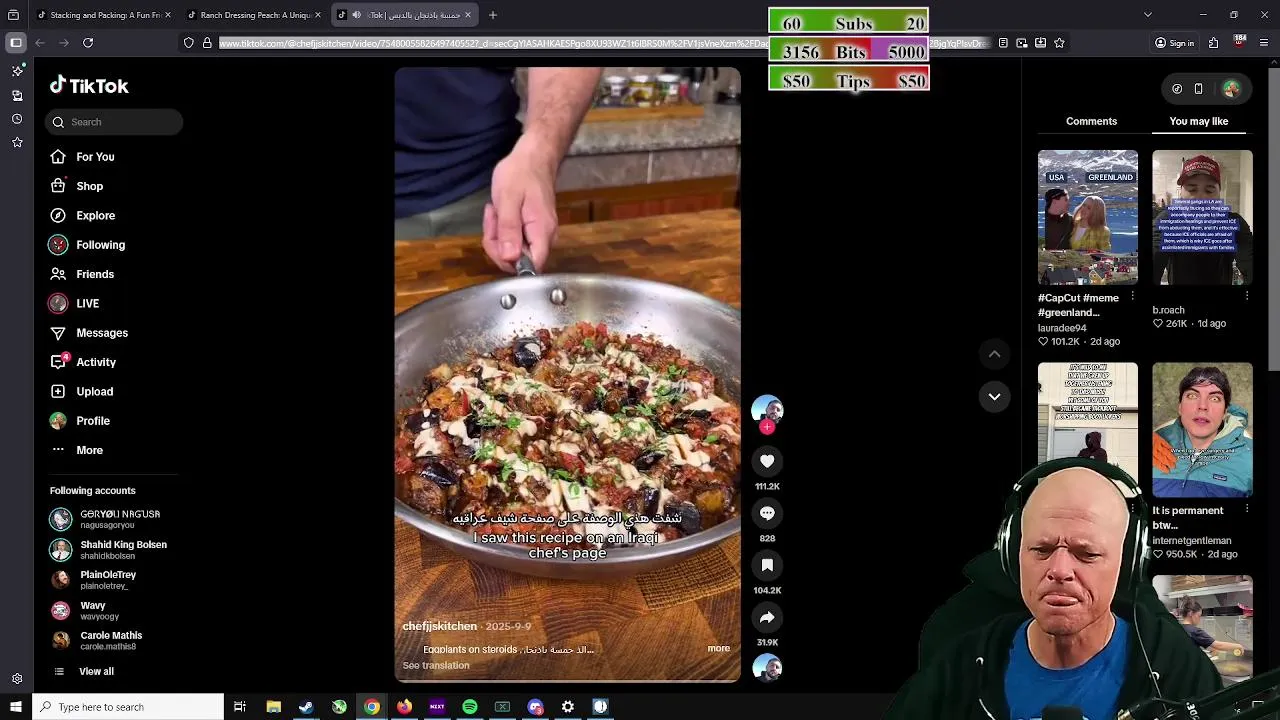Mute the playing TikTok tab audio
This screenshot has width=1280, height=720.
tap(356, 15)
